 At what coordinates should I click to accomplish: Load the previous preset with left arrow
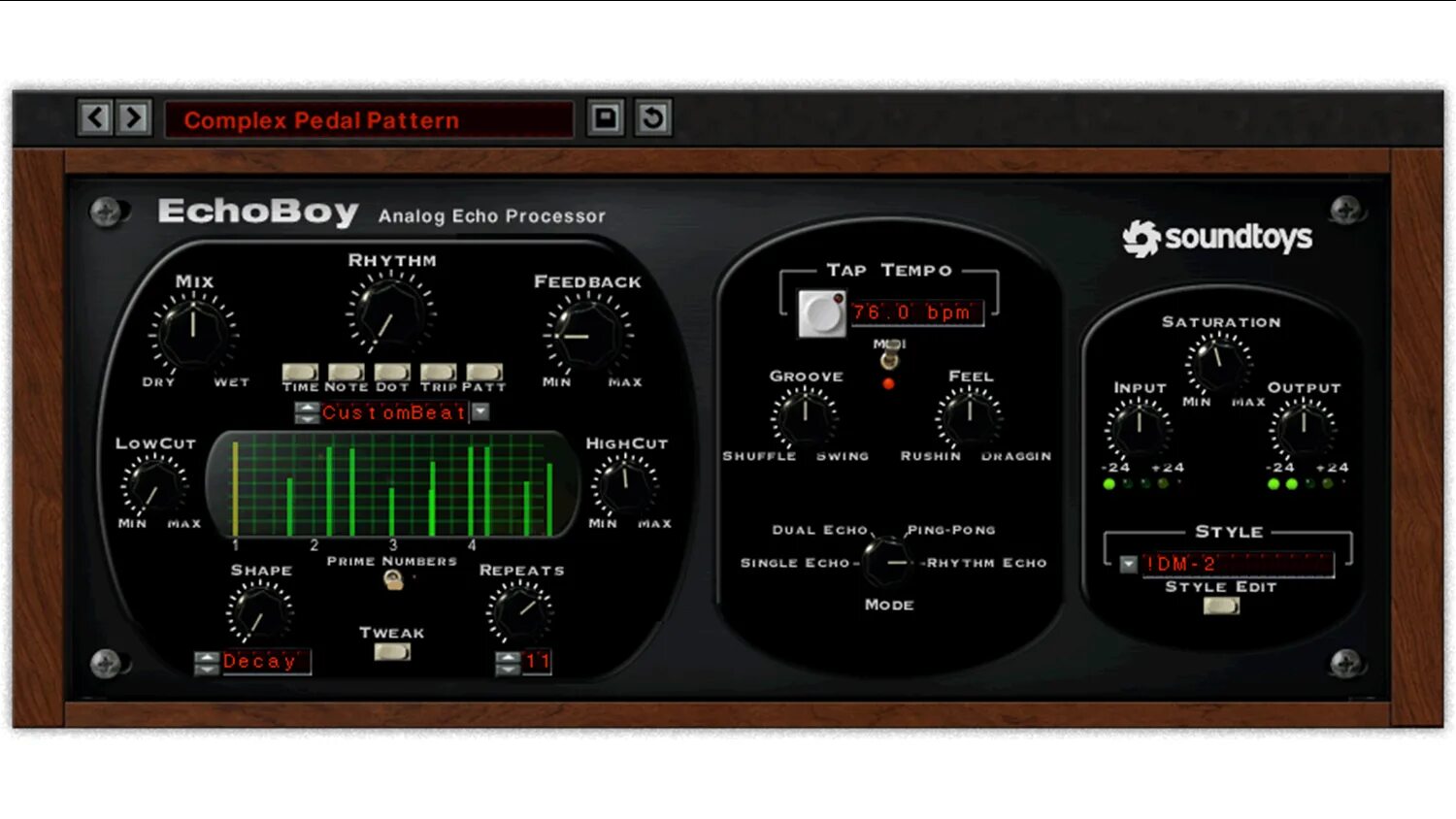coord(95,118)
